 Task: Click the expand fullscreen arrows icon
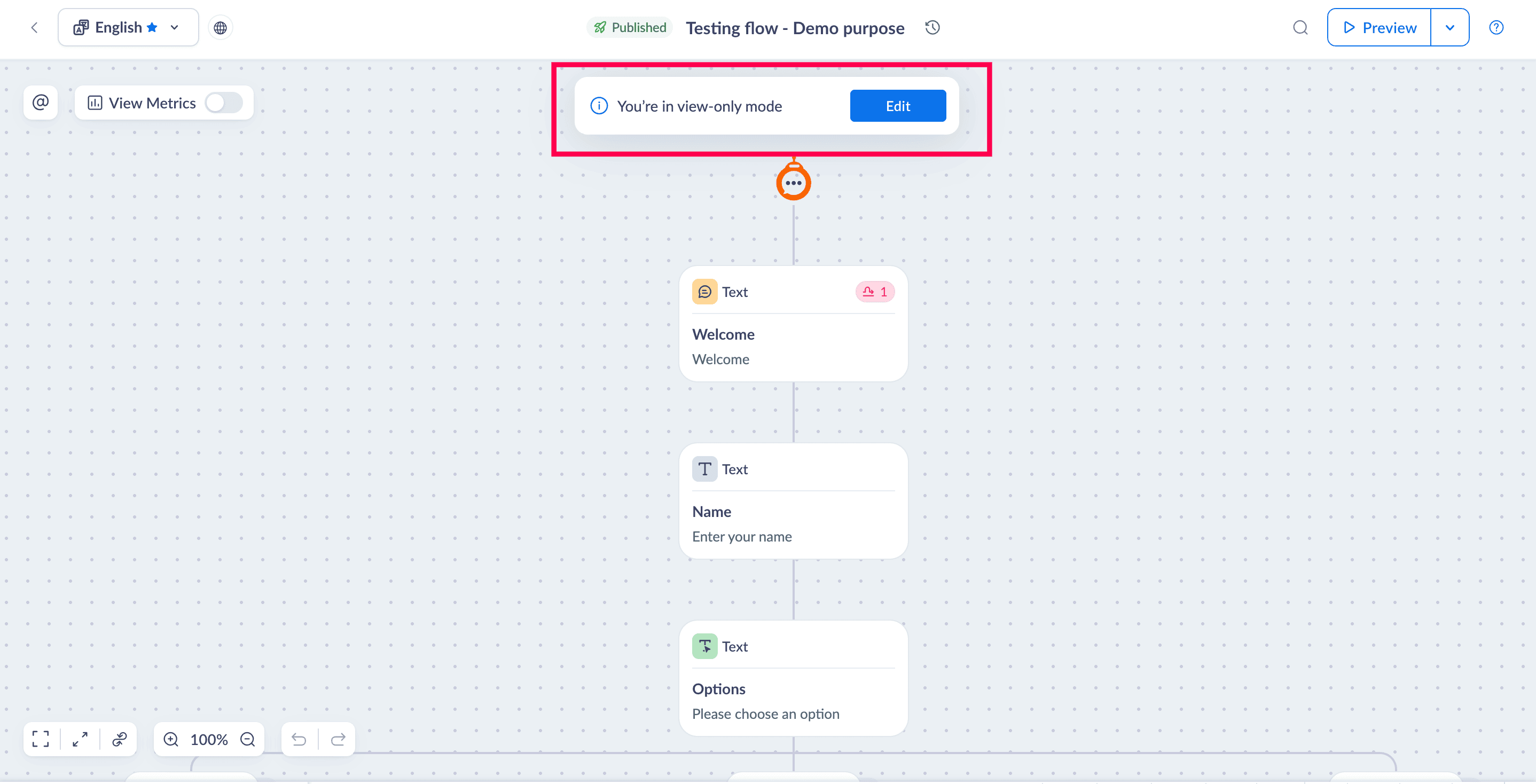pyautogui.click(x=80, y=739)
